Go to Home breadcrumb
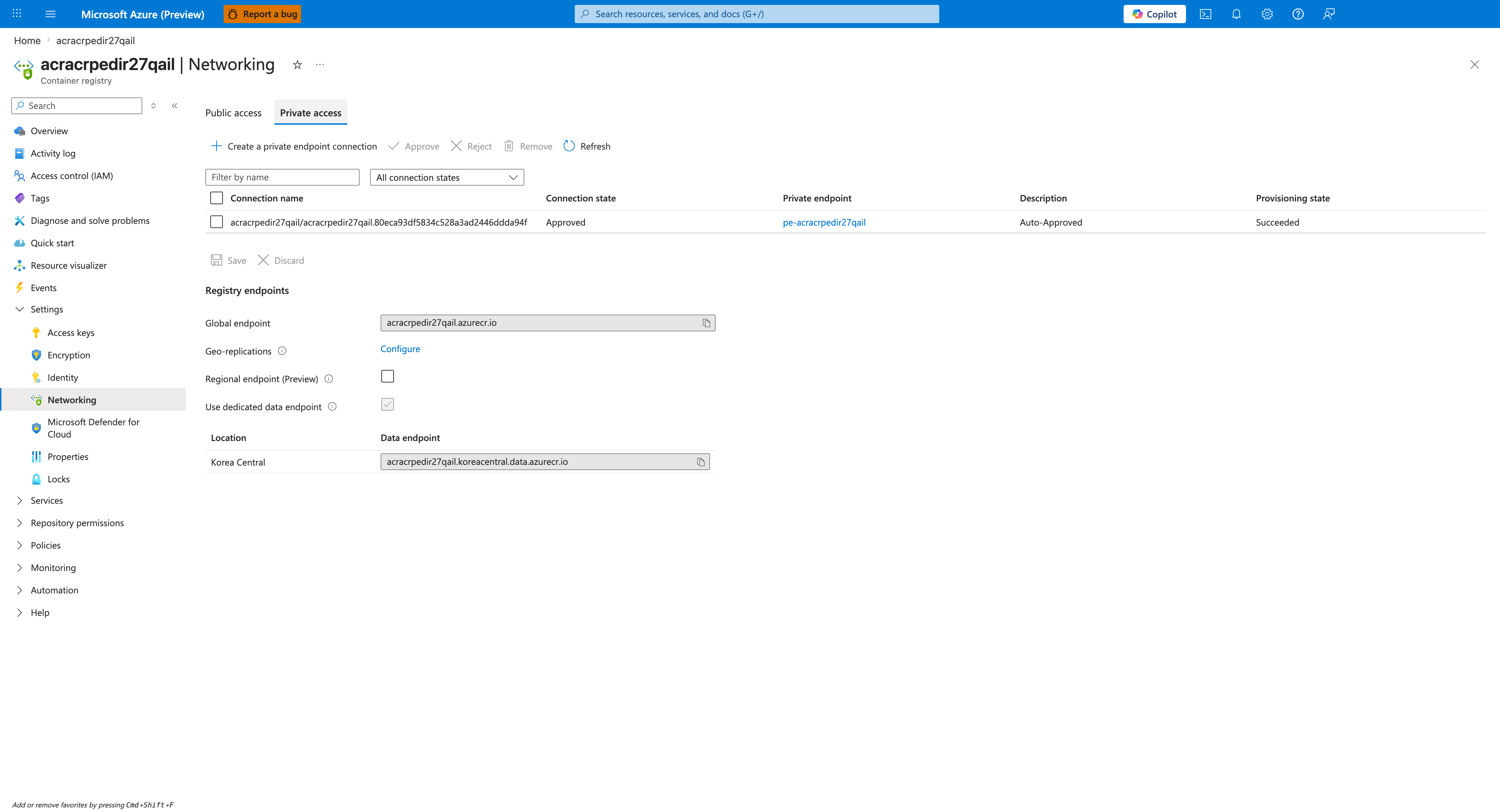This screenshot has height=812, width=1500. pyautogui.click(x=27, y=41)
